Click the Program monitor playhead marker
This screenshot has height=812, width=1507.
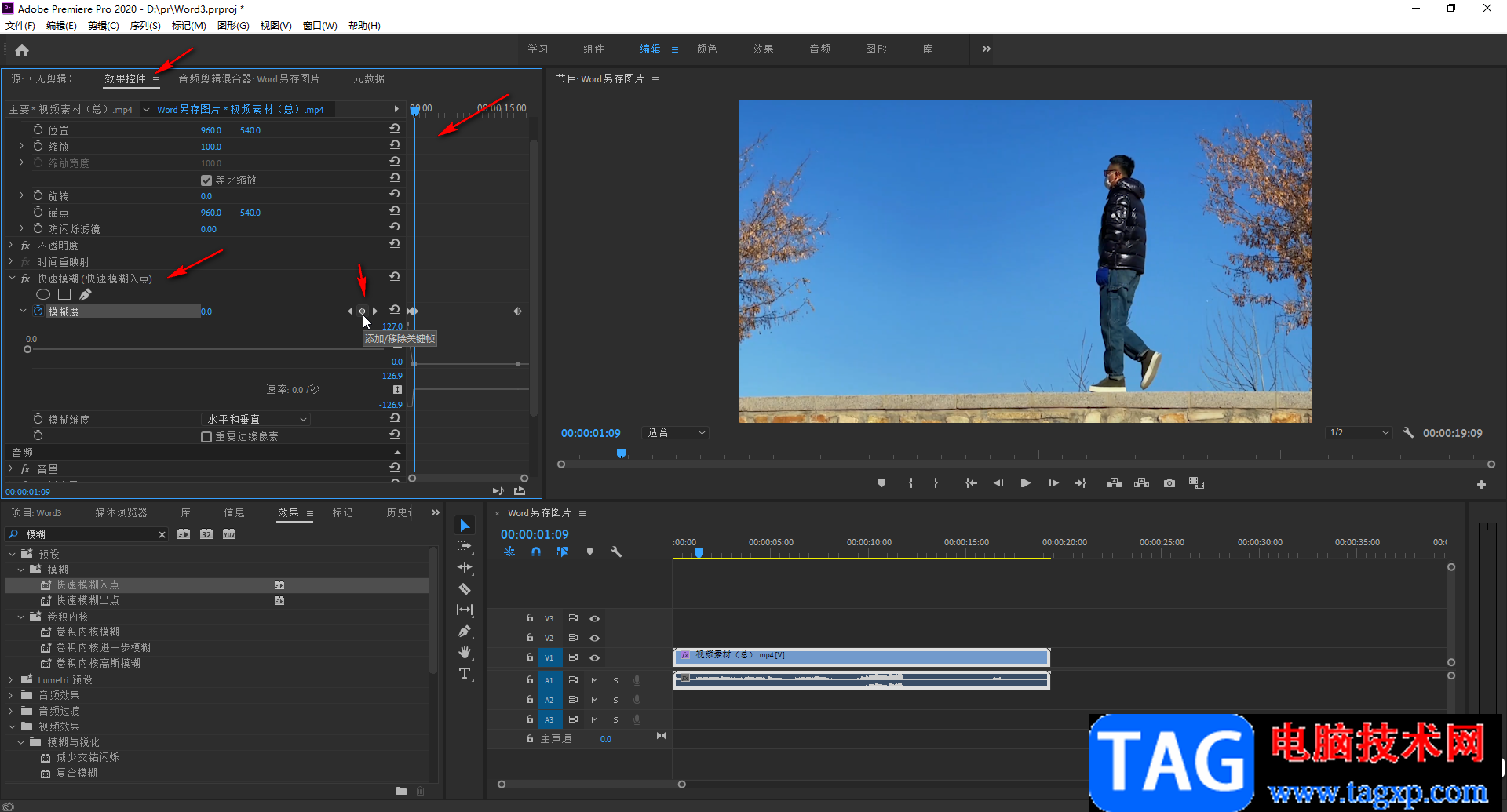pos(621,453)
